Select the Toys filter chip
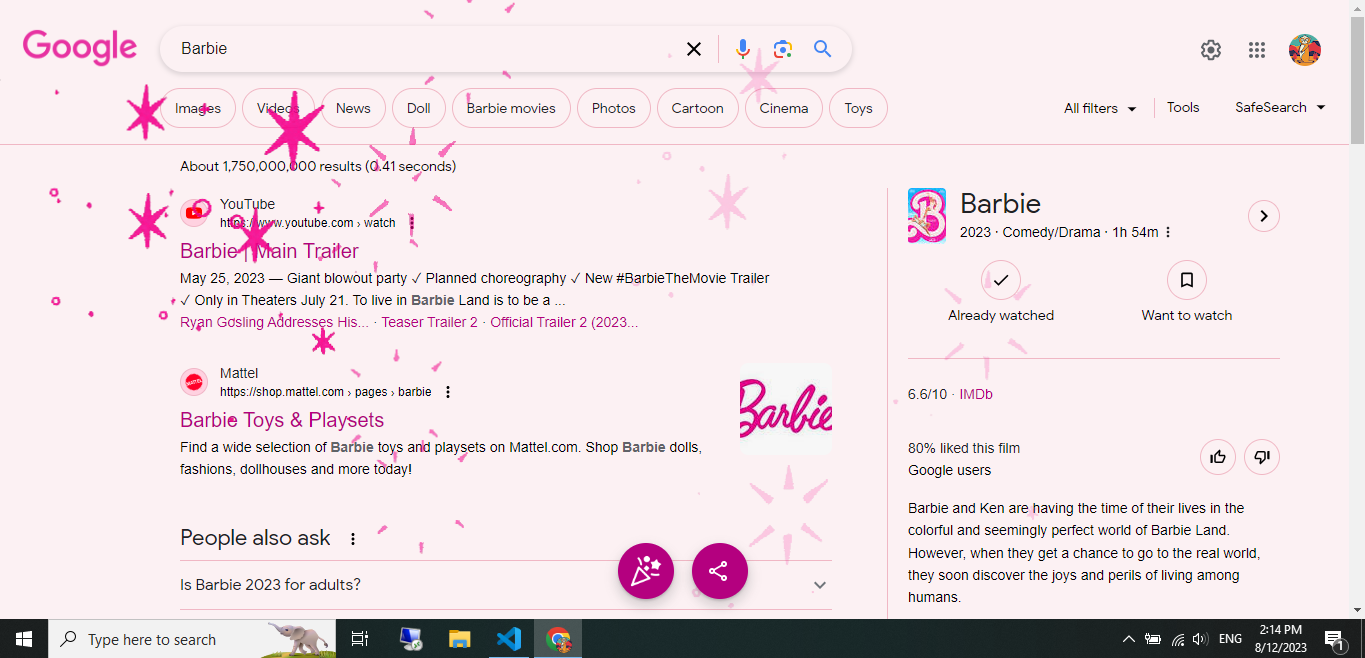Viewport: 1365px width, 658px height. [x=858, y=108]
